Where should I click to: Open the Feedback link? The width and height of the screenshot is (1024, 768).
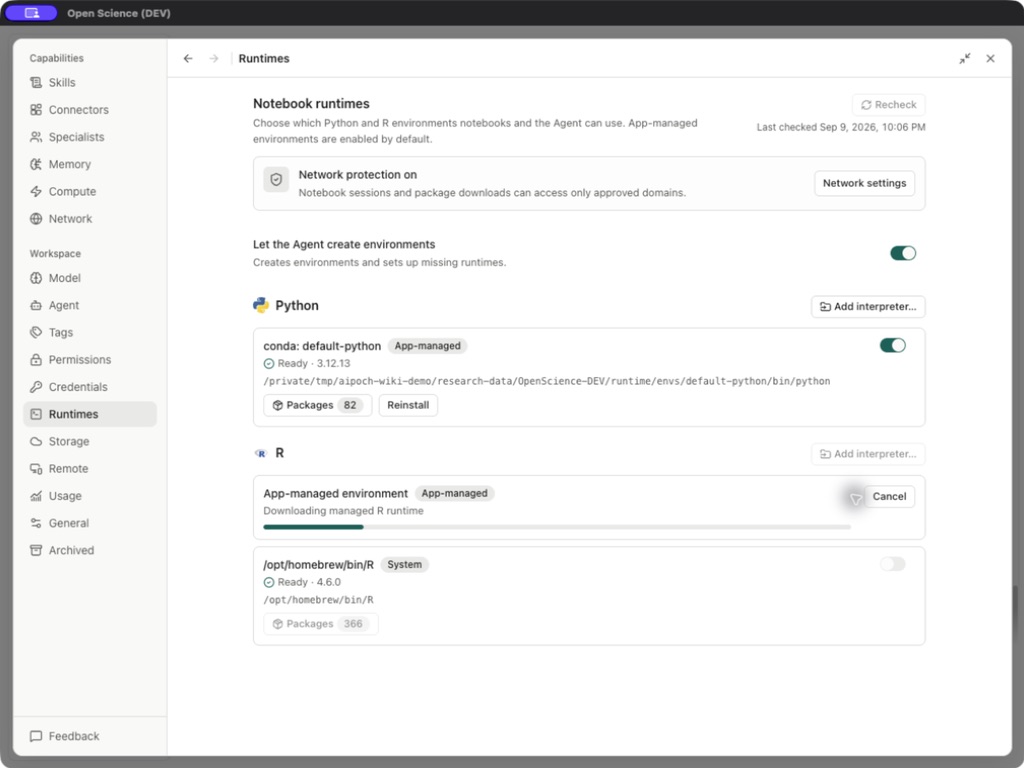click(x=65, y=736)
